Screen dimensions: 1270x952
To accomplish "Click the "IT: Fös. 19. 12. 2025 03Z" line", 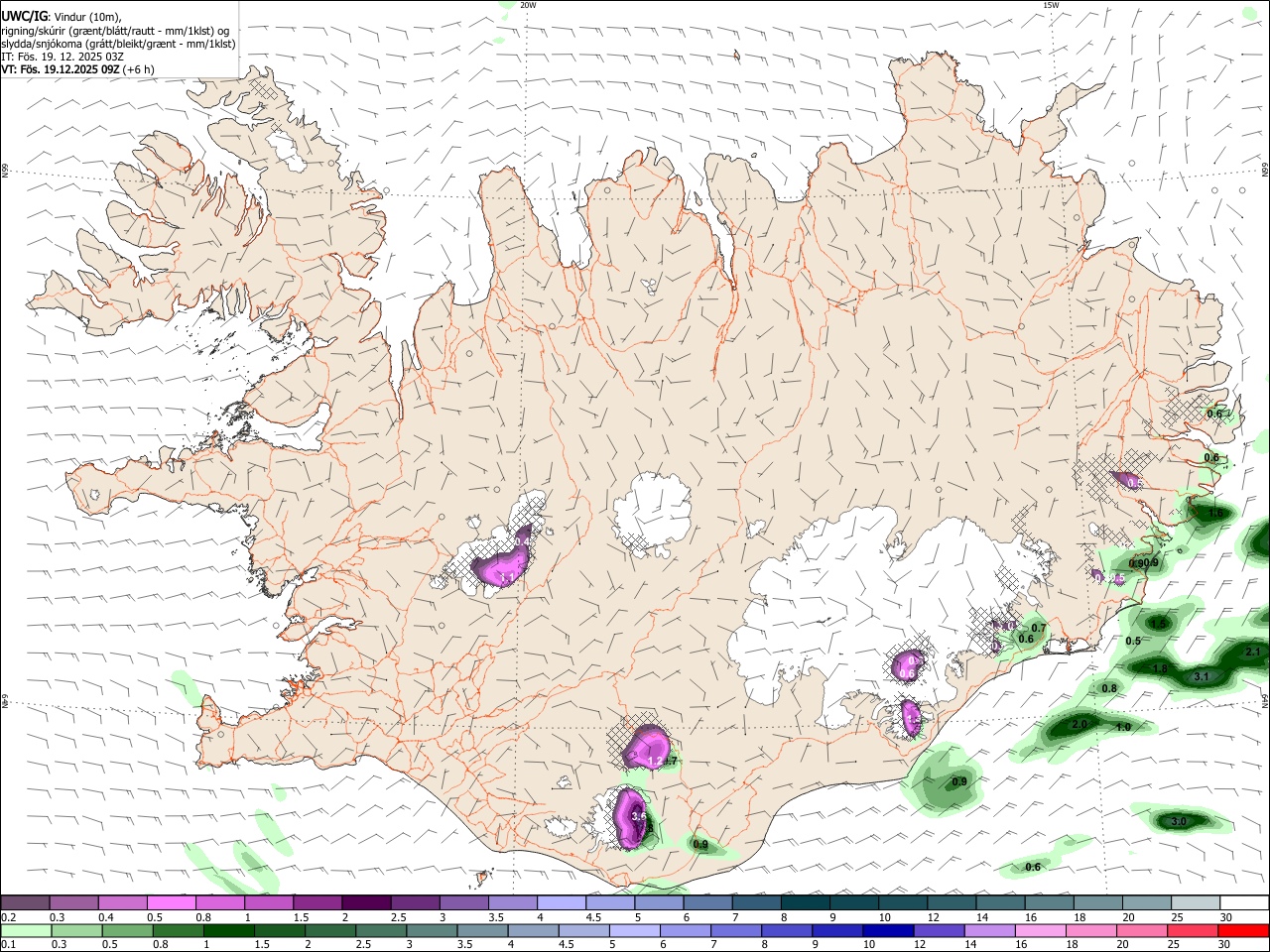I will coord(63,57).
